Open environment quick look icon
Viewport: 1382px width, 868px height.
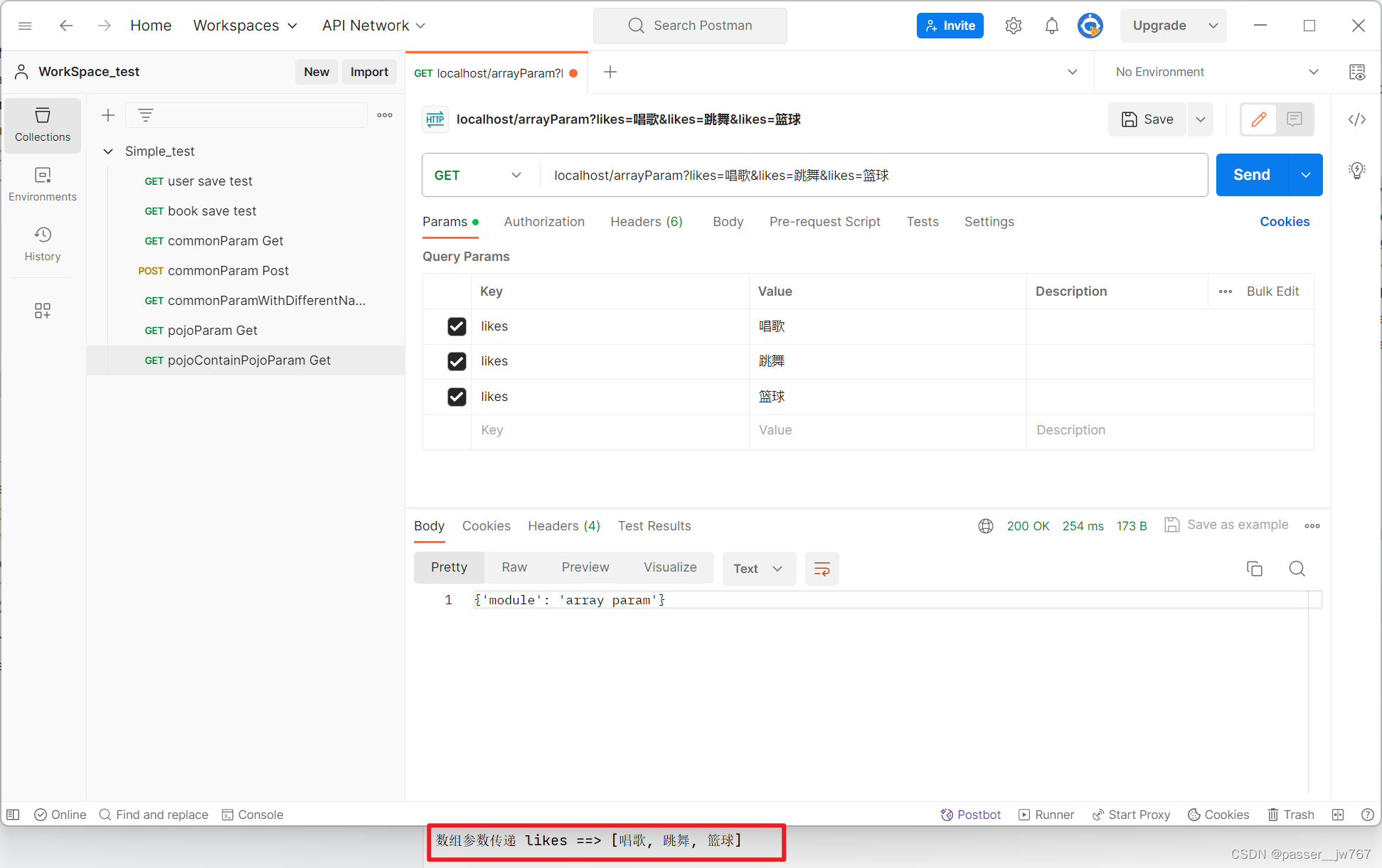pos(1357,72)
